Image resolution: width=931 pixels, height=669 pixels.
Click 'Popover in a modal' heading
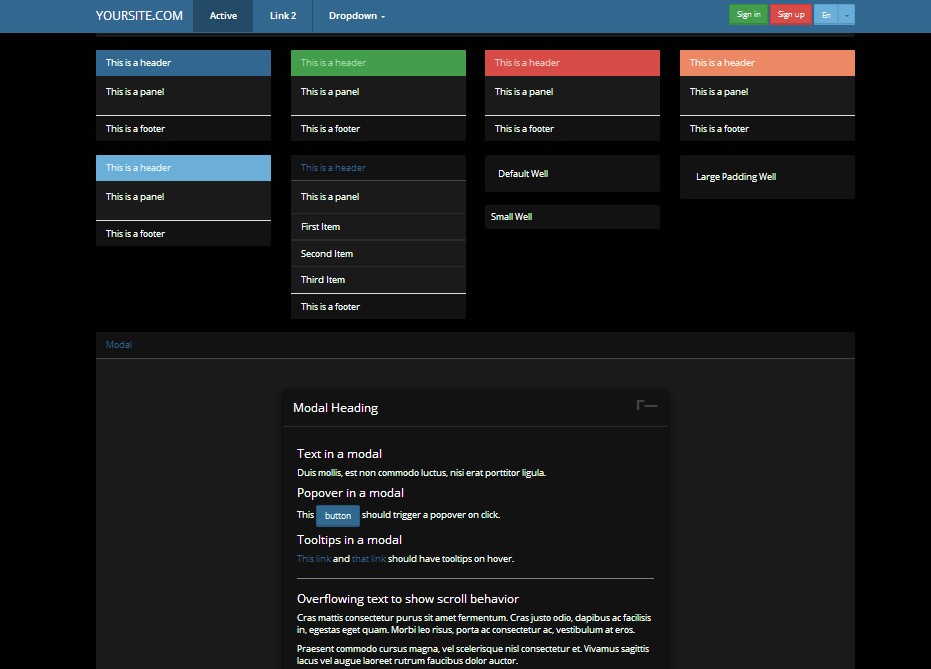coord(350,493)
